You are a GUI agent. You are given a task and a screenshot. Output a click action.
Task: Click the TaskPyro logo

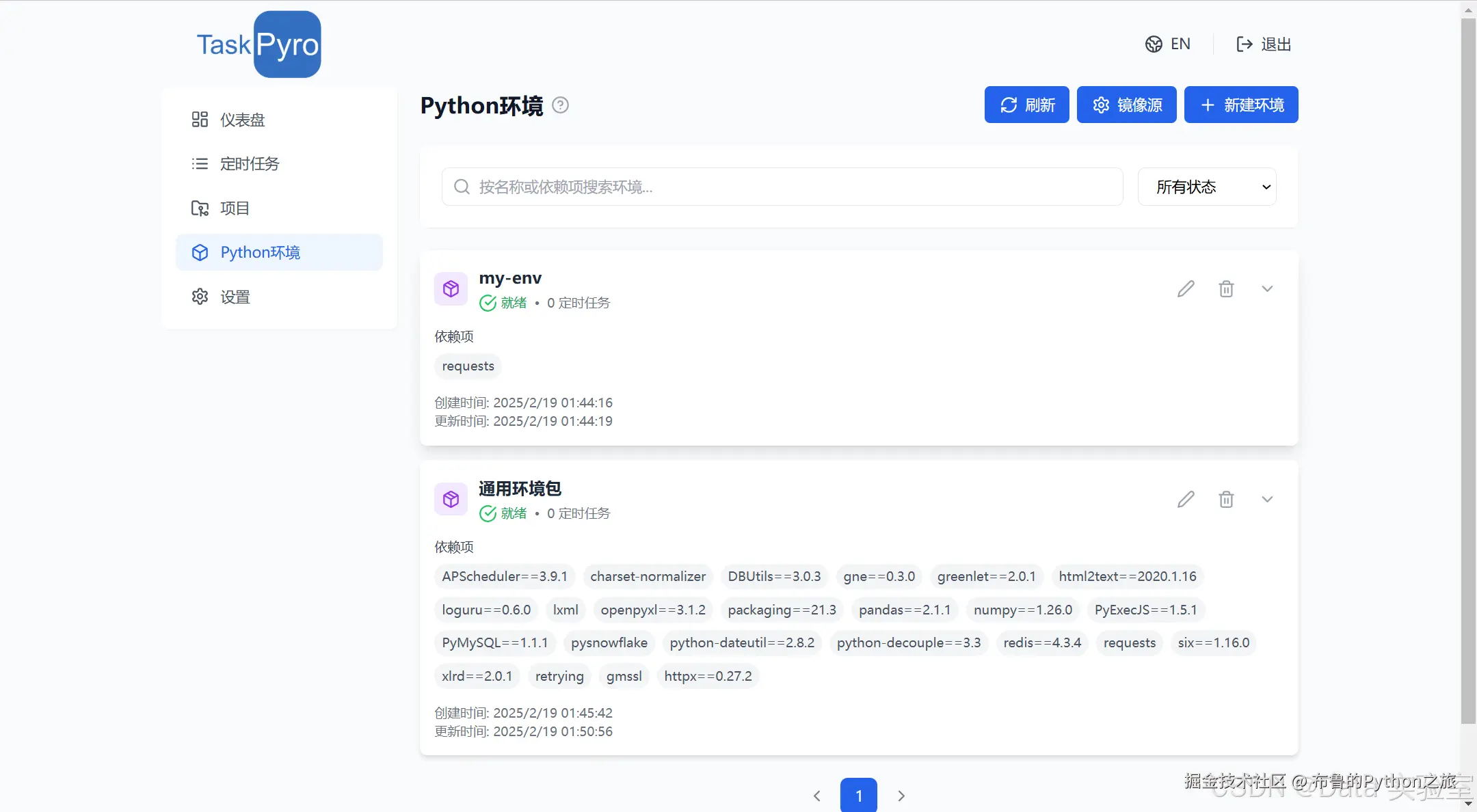(258, 44)
